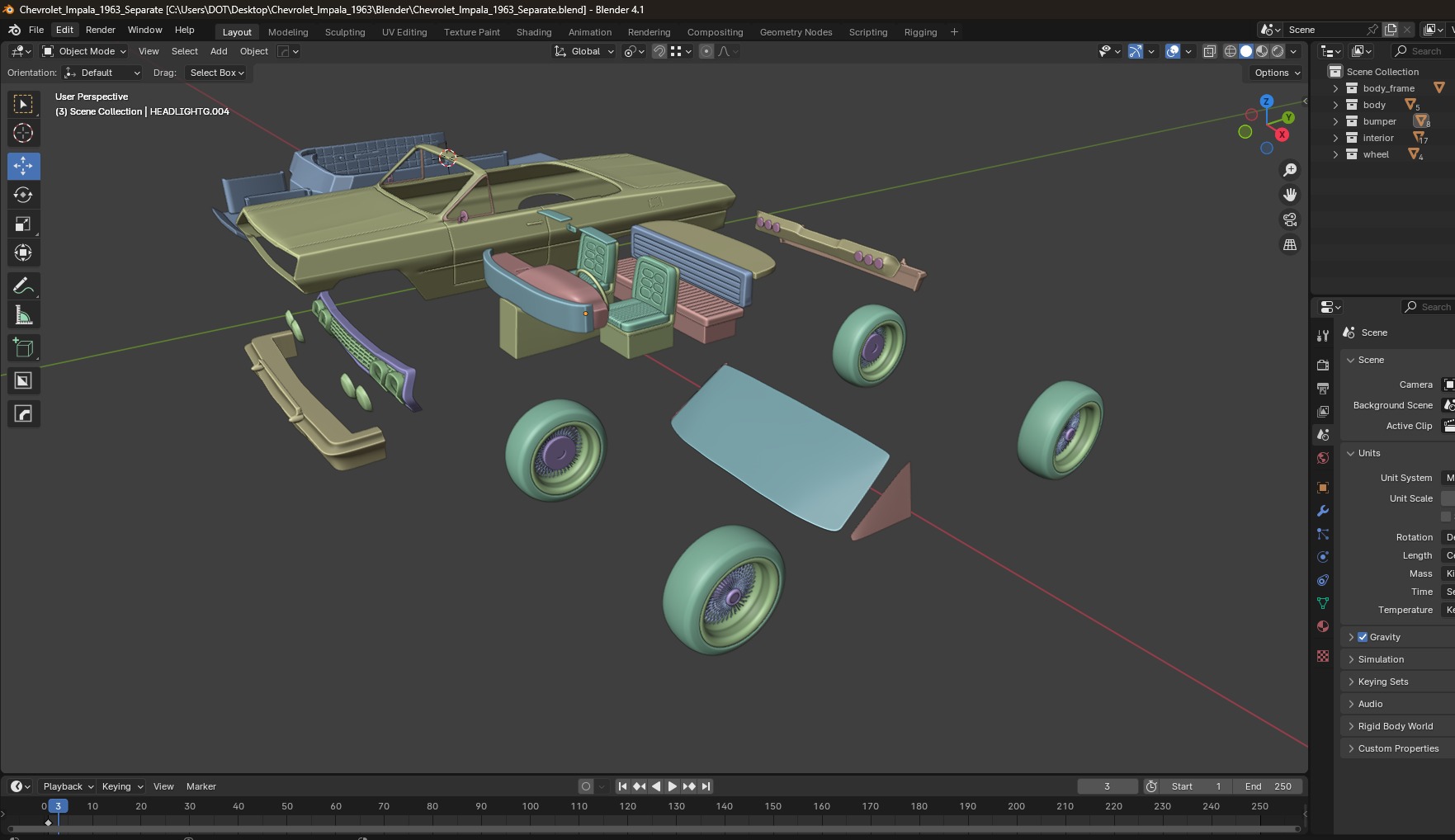Open the Tool properties tab
Image resolution: width=1455 pixels, height=840 pixels.
coord(1323,336)
